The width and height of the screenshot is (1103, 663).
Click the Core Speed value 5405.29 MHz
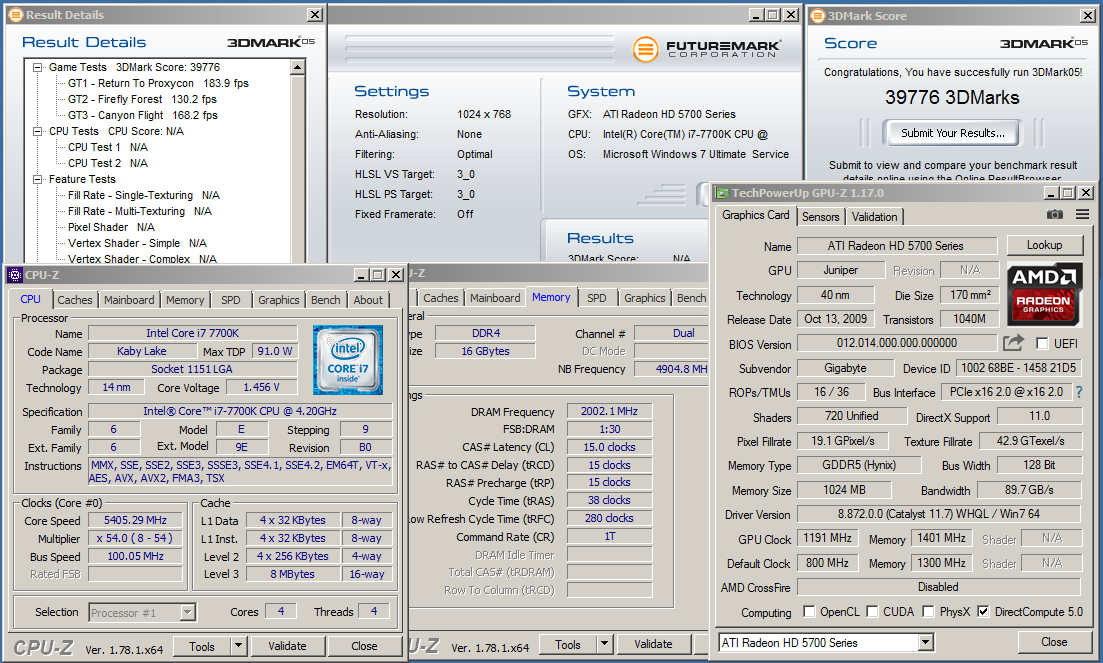[136, 520]
